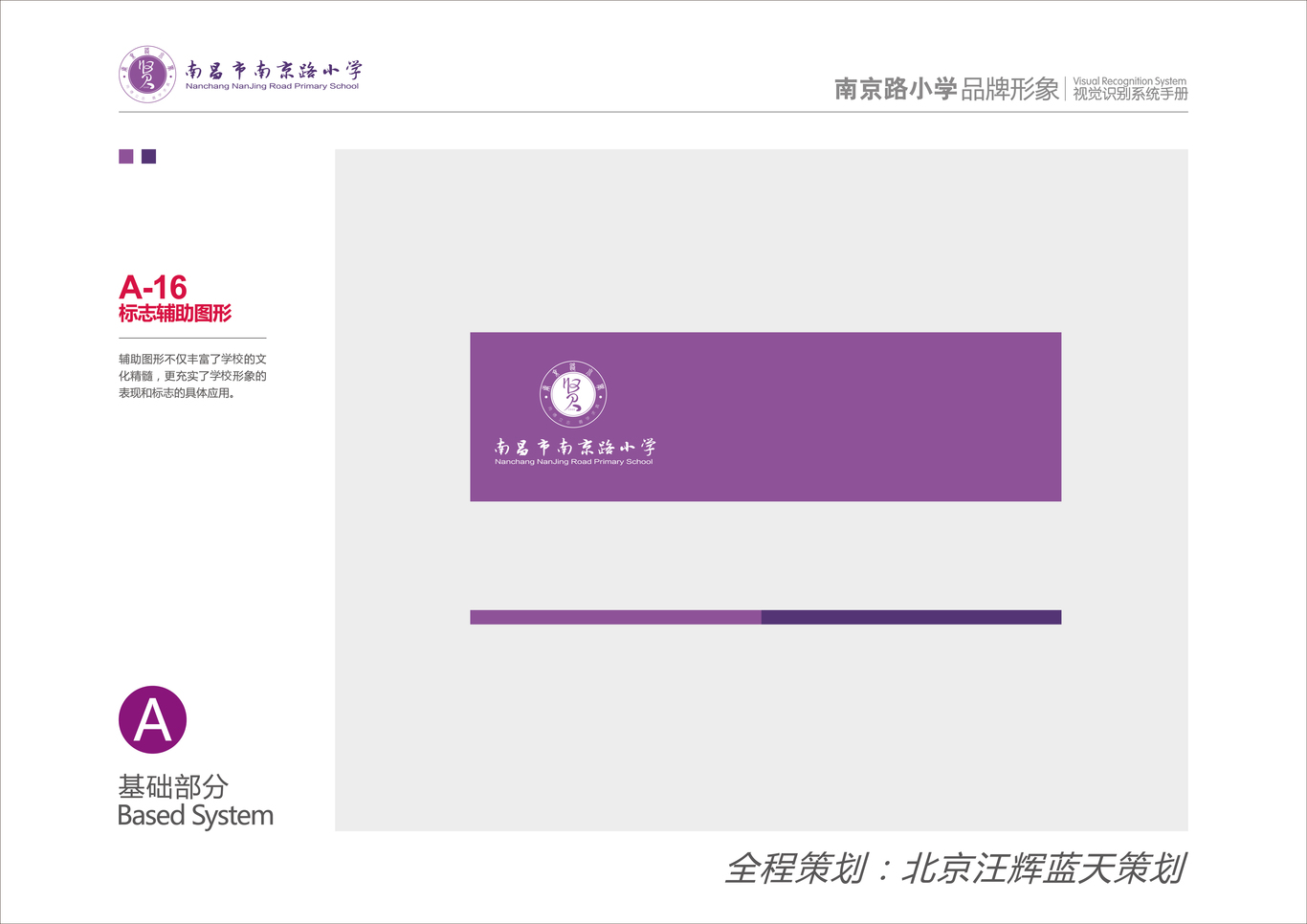Click the school emblem logo in the header
The width and height of the screenshot is (1307, 924).
click(147, 74)
